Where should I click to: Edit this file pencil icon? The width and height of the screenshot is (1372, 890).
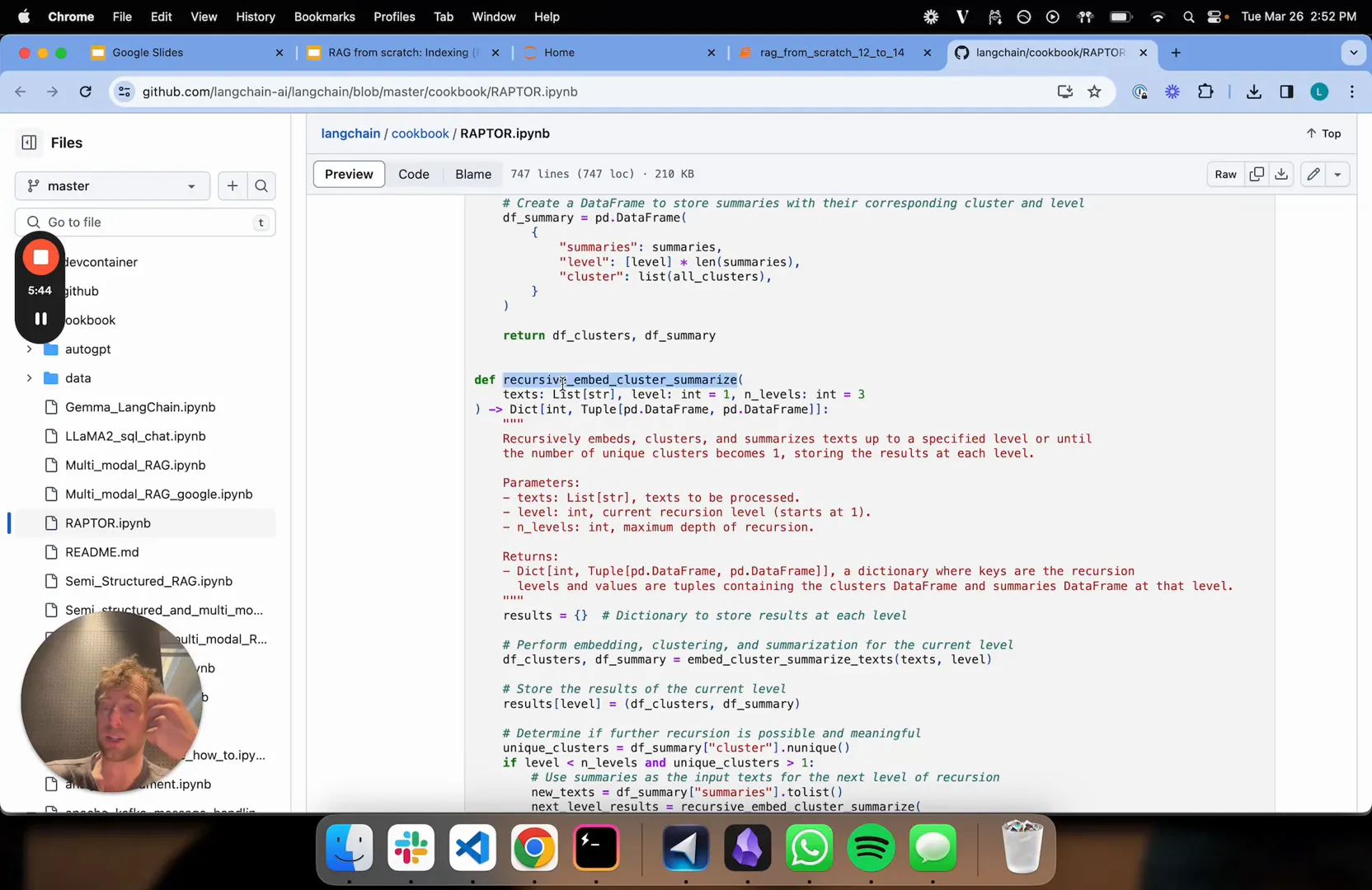[x=1313, y=174]
